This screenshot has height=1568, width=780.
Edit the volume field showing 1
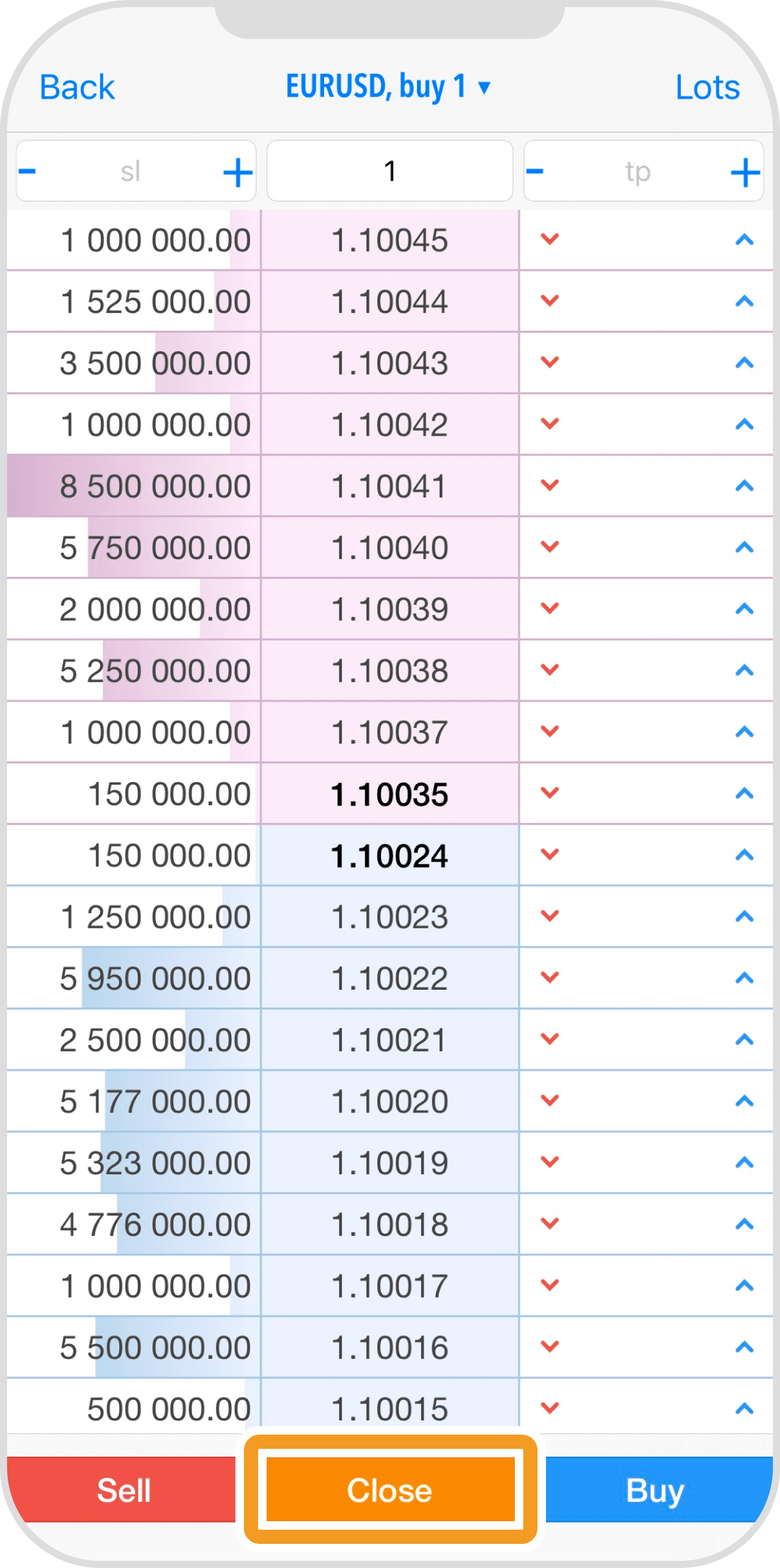pos(389,171)
